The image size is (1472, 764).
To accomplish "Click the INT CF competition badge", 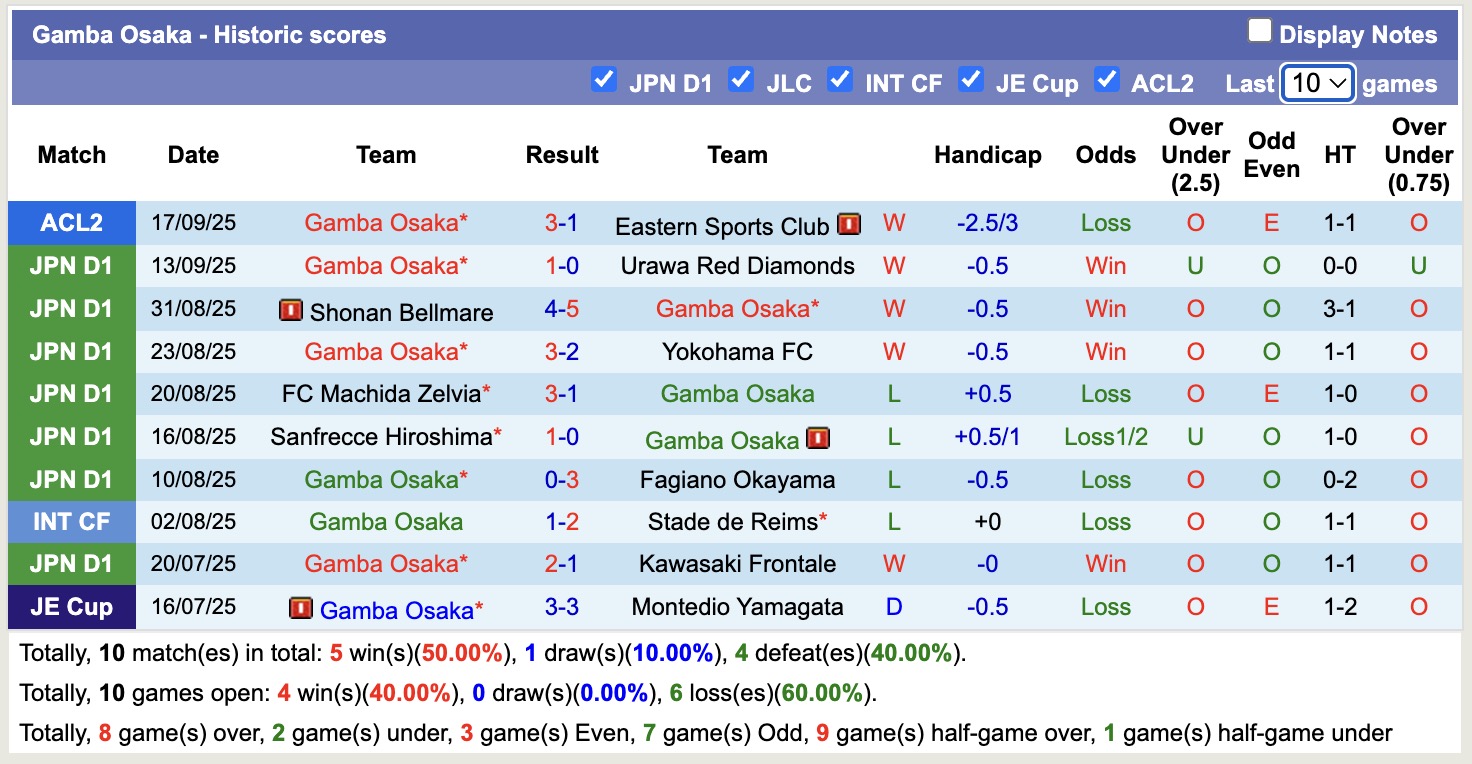I will [x=71, y=521].
